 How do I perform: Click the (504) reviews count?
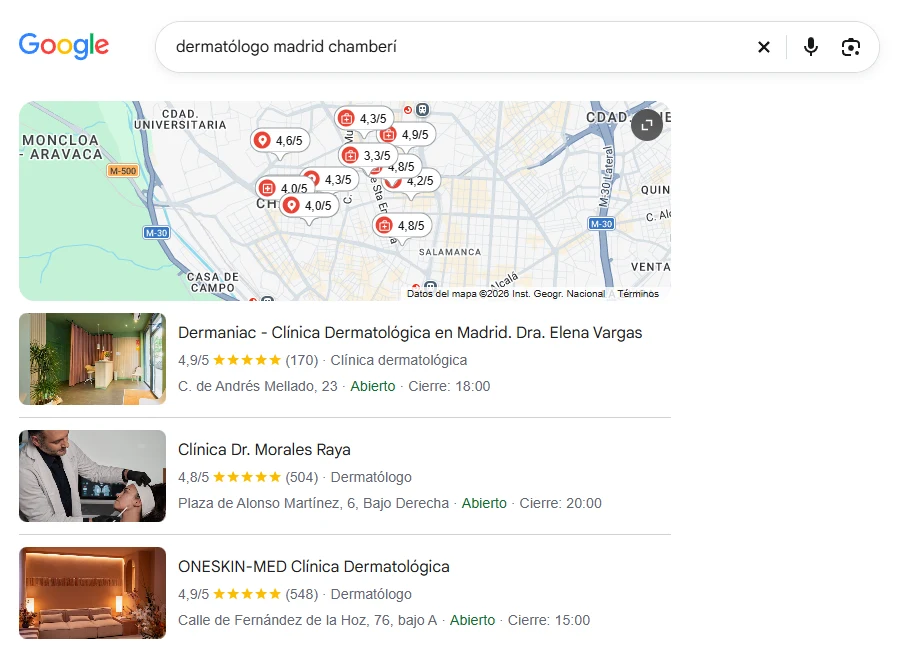pos(301,478)
